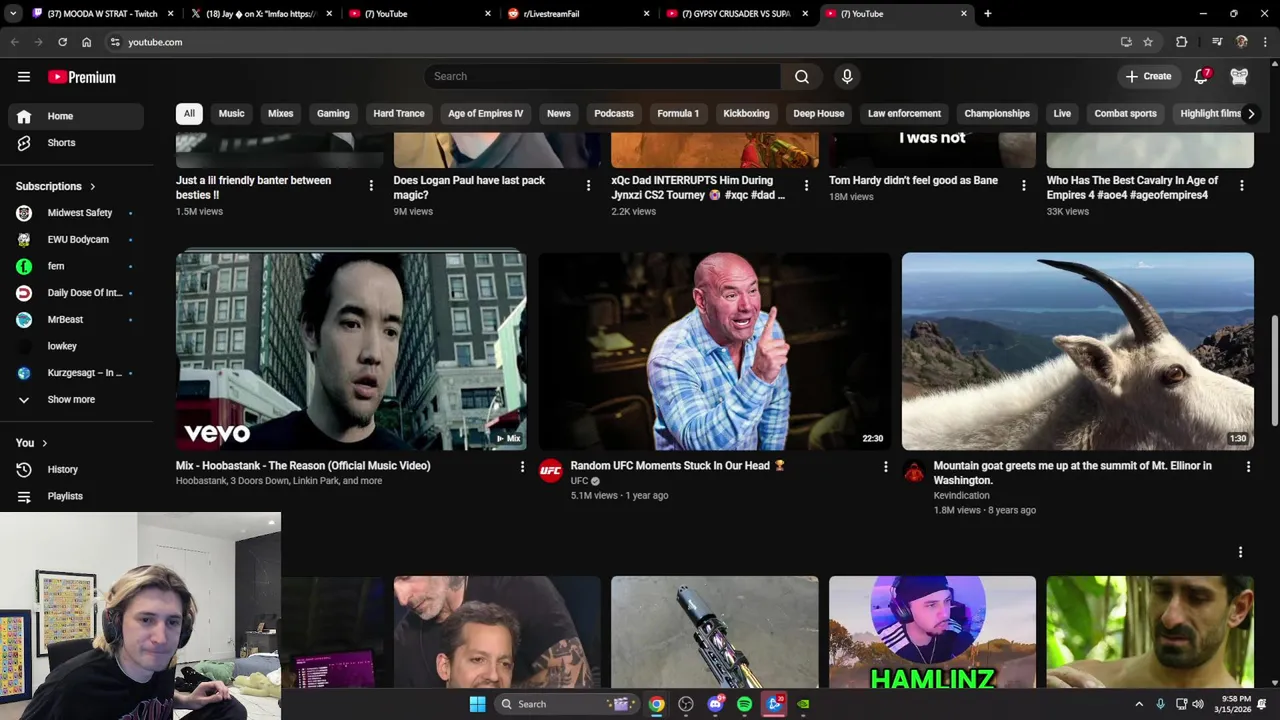Open Playlists in sidebar

point(76,496)
